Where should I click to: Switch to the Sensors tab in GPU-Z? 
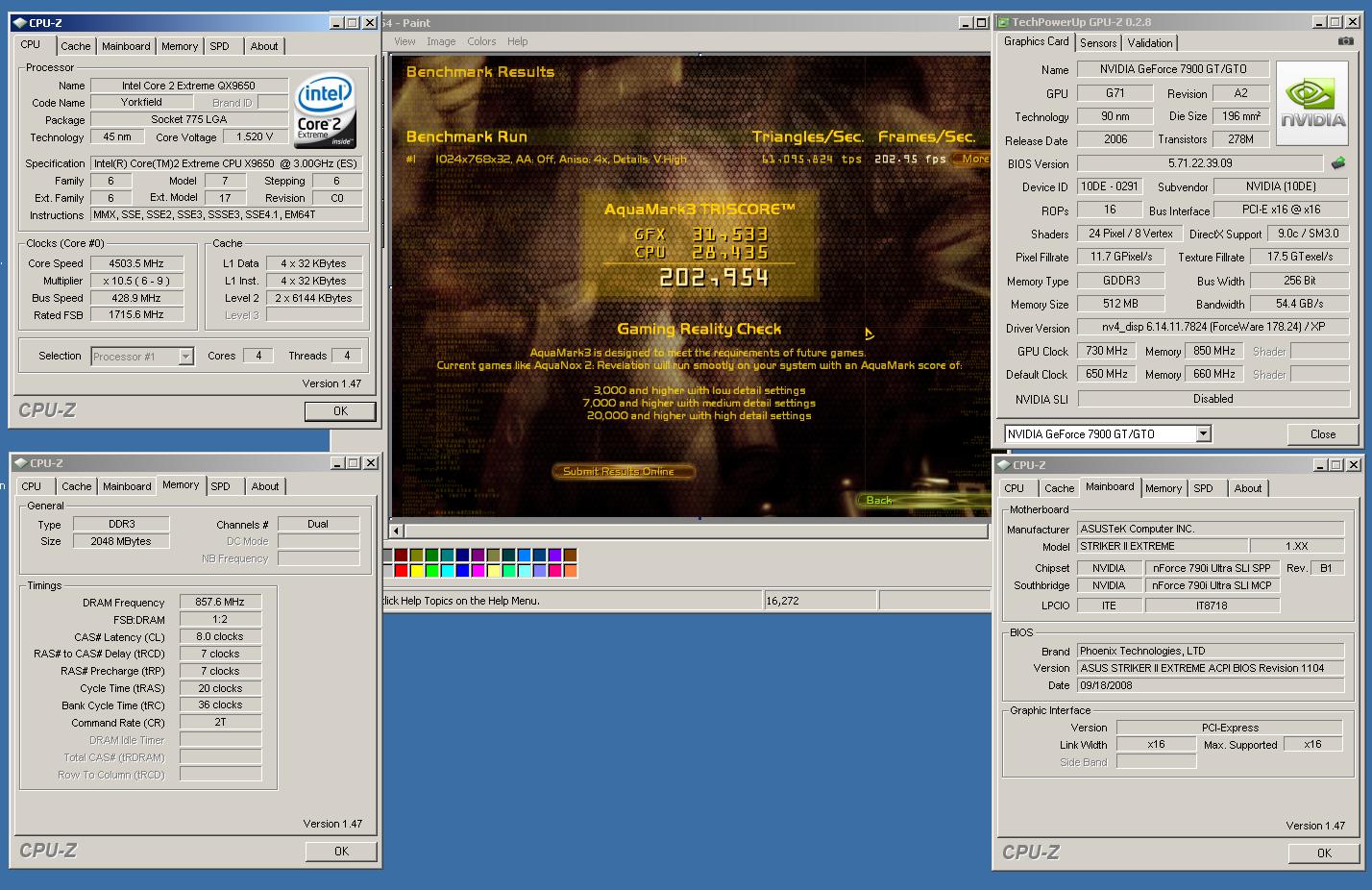[x=1098, y=43]
